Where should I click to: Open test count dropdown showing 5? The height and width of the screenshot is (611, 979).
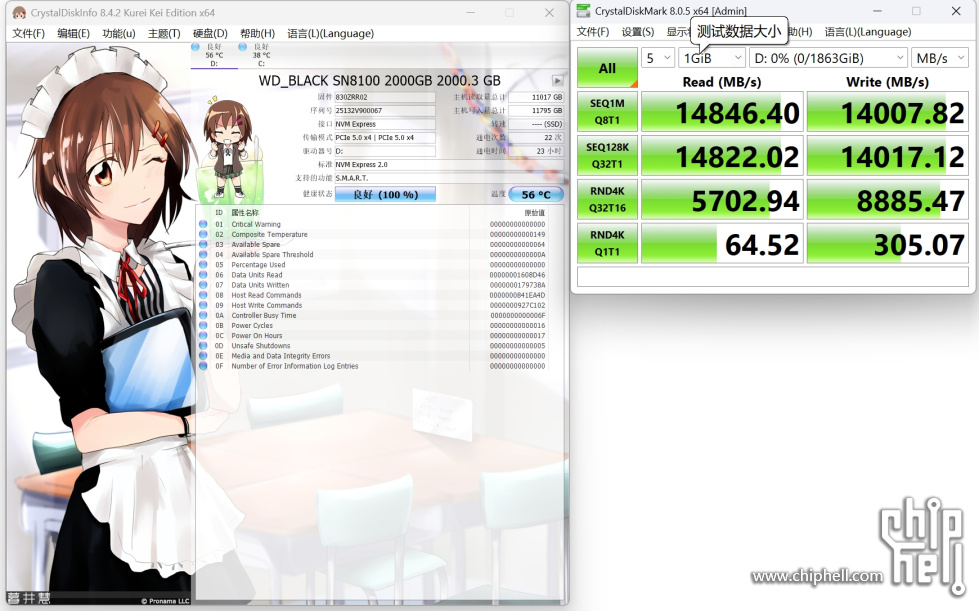click(x=658, y=58)
